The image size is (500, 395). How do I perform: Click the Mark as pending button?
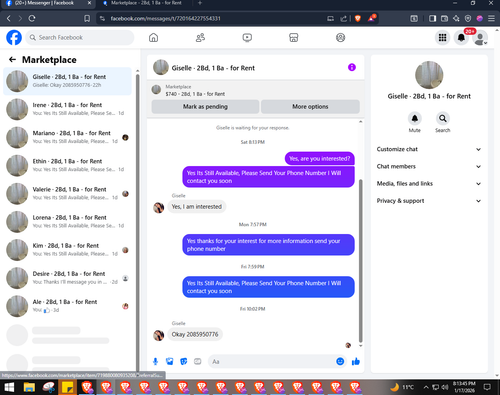(205, 107)
